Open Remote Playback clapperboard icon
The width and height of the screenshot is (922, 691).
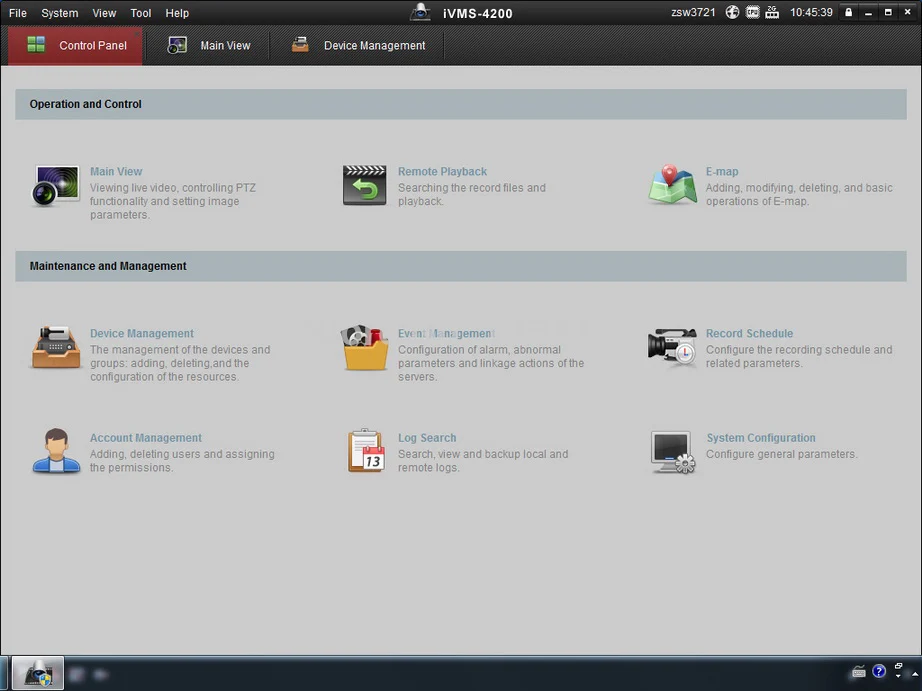[x=365, y=185]
